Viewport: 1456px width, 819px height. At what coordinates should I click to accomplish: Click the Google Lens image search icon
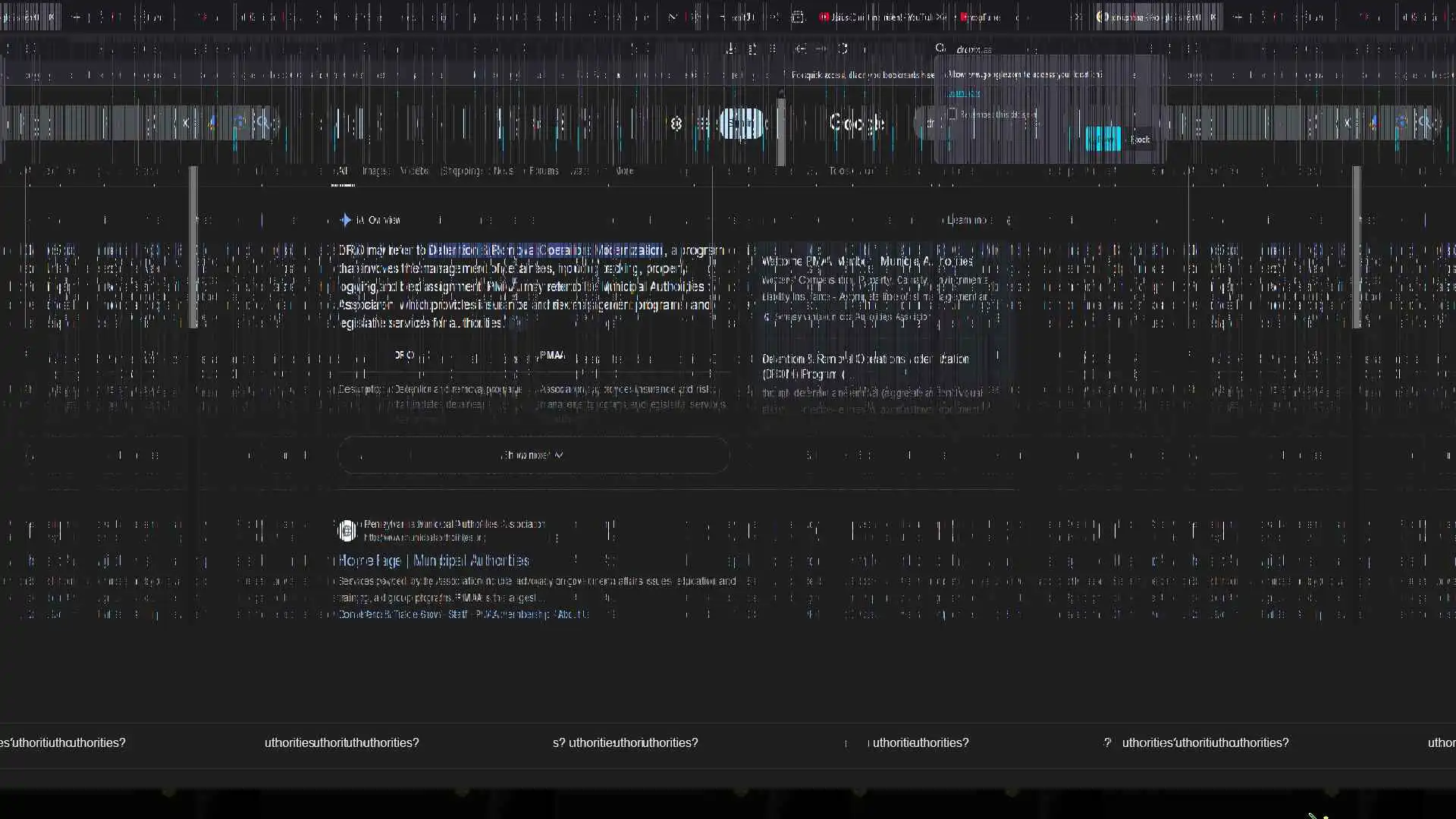point(240,122)
